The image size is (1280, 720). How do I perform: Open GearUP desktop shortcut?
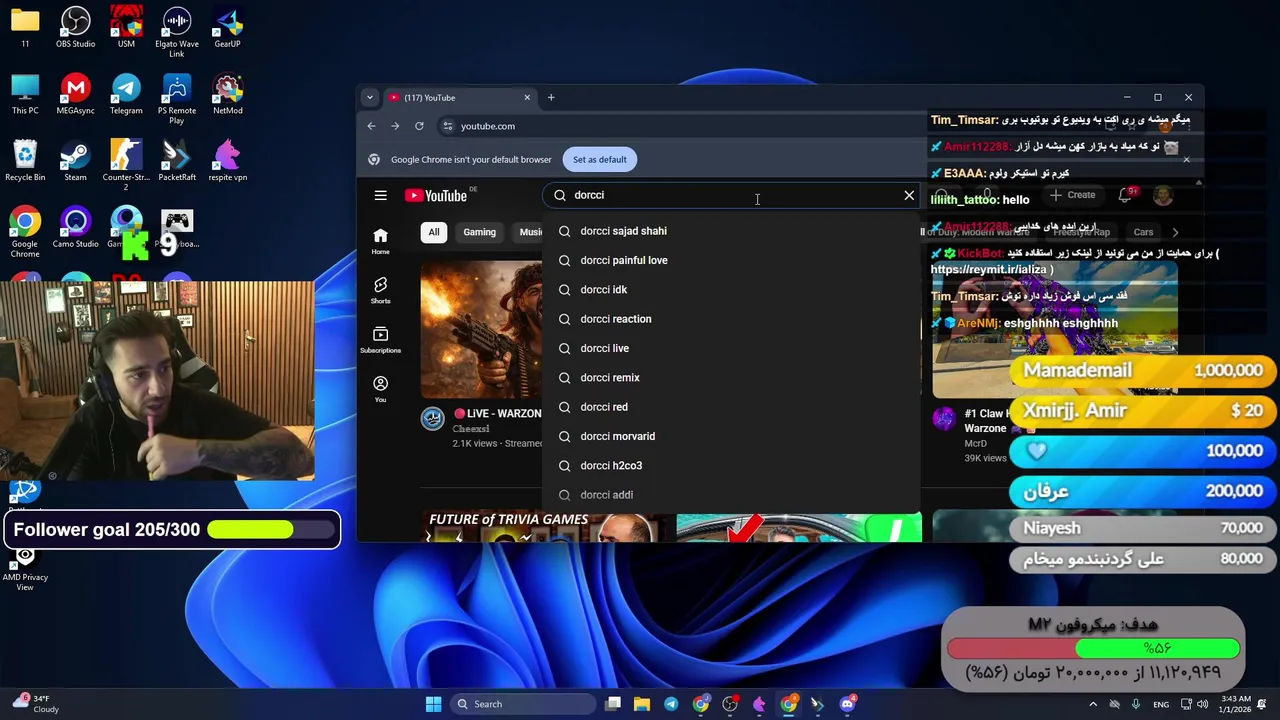(227, 28)
